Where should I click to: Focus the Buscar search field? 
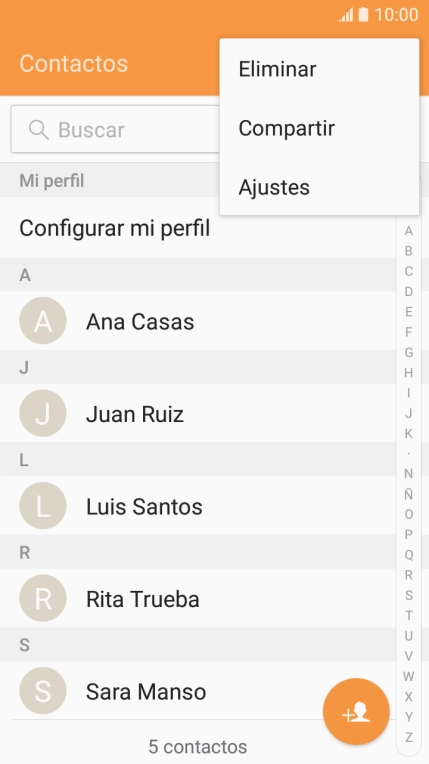point(115,130)
